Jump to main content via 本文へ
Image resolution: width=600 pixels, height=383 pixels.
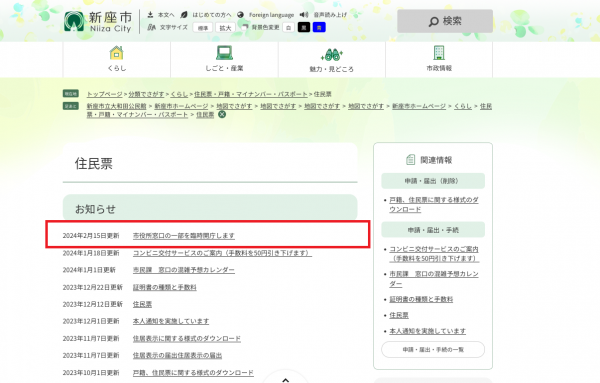pos(161,15)
